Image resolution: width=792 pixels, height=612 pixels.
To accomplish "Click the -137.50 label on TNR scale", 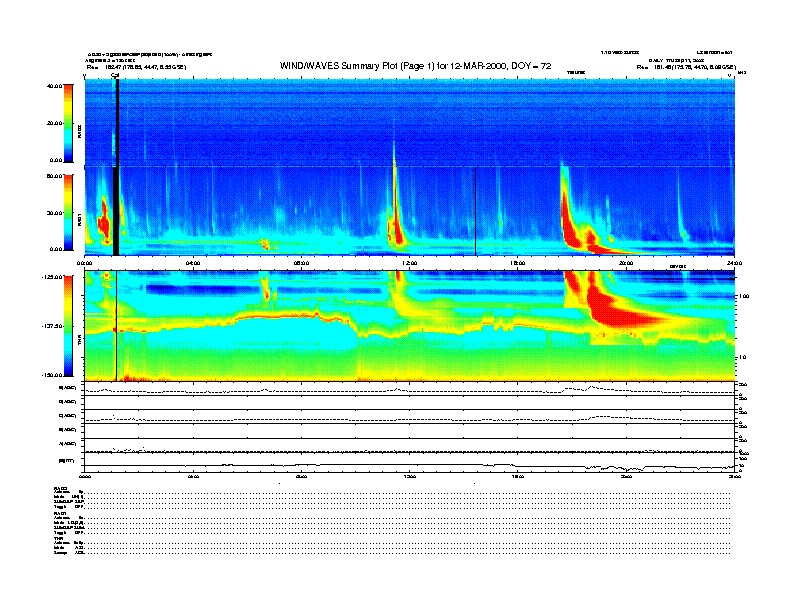I will (53, 326).
